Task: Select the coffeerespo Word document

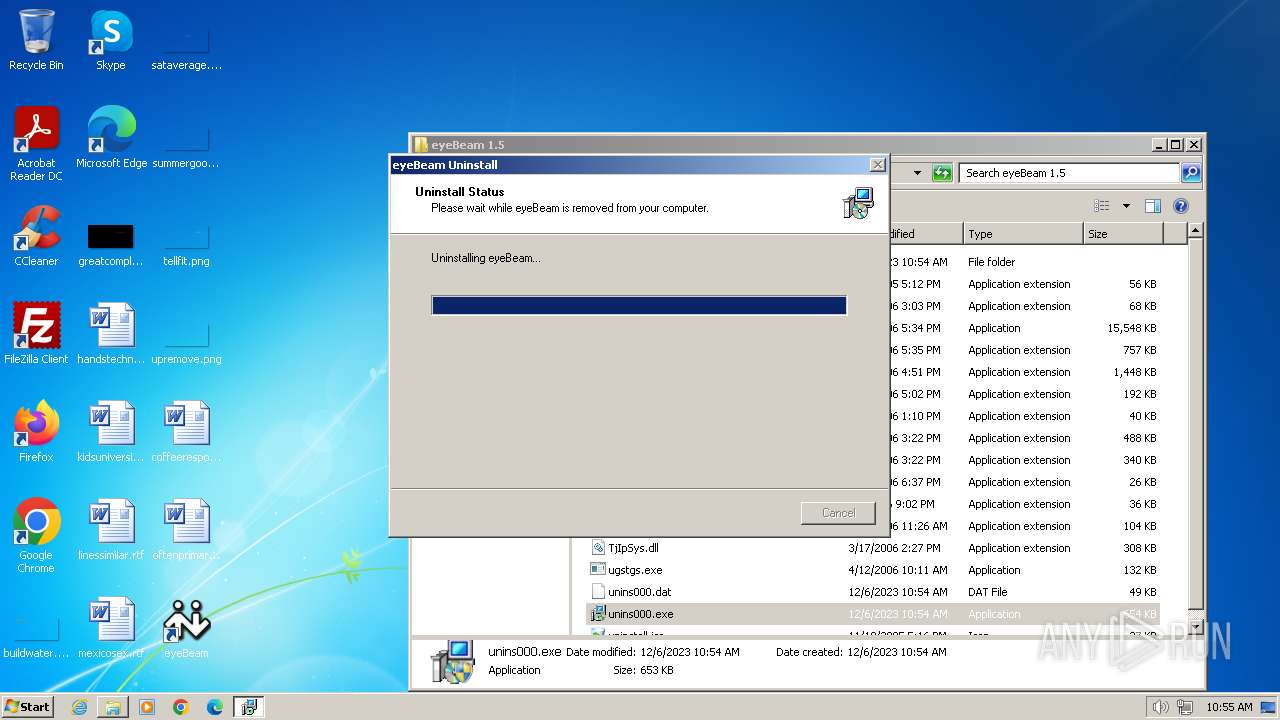Action: pos(186,432)
